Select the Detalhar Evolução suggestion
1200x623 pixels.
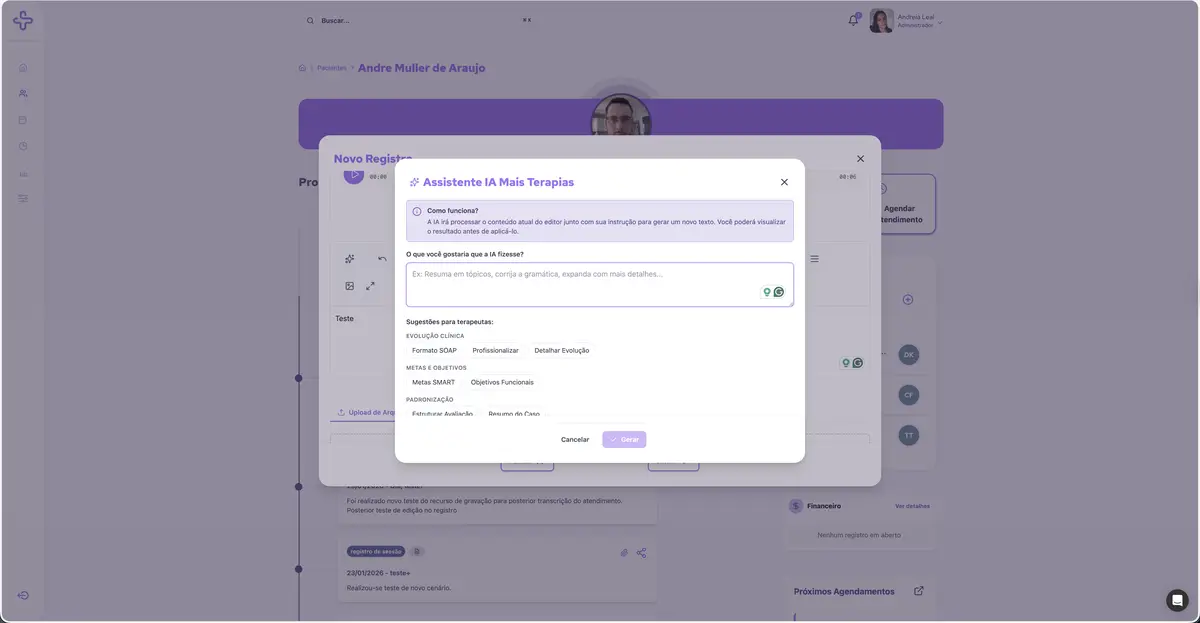562,351
